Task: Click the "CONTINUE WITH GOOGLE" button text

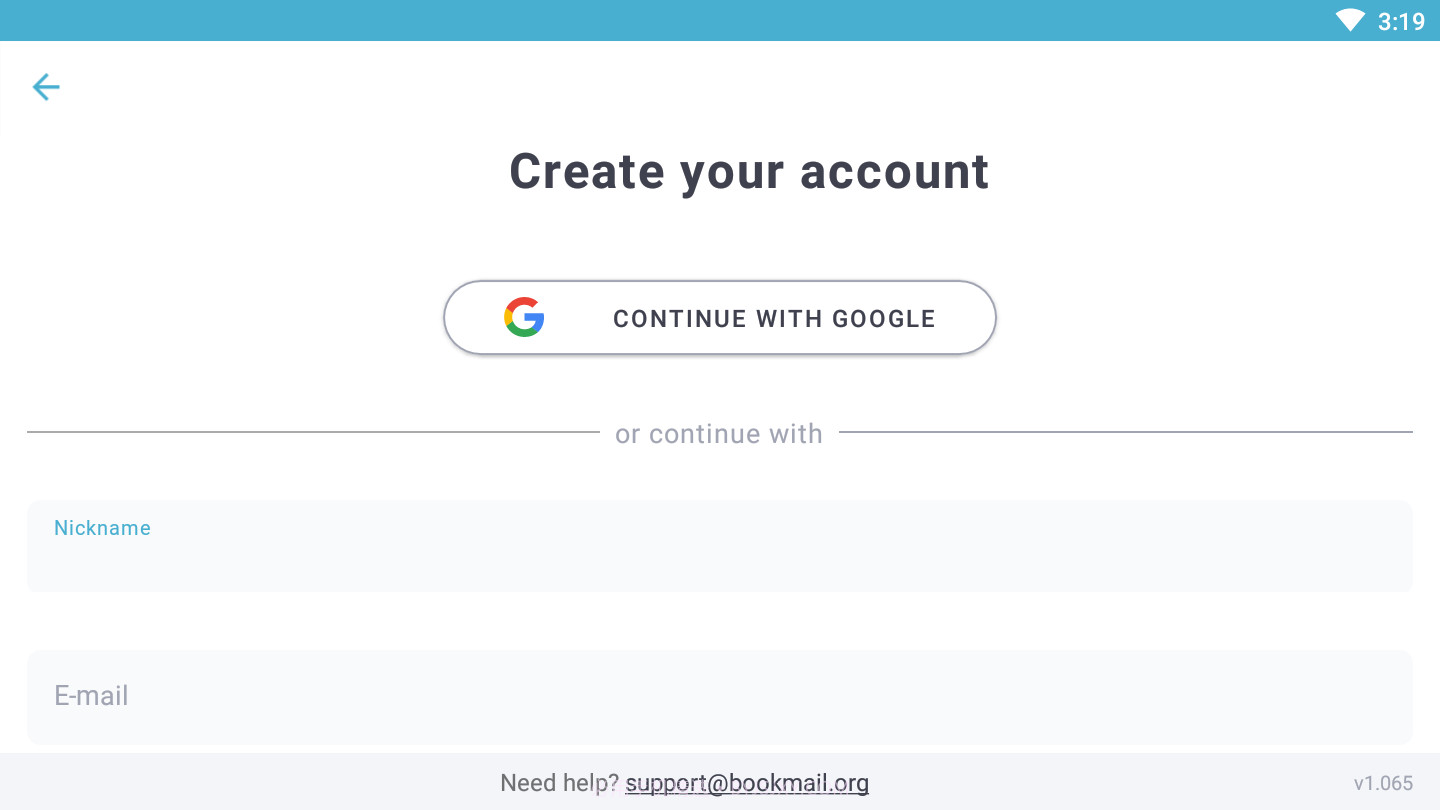Action: click(x=774, y=319)
